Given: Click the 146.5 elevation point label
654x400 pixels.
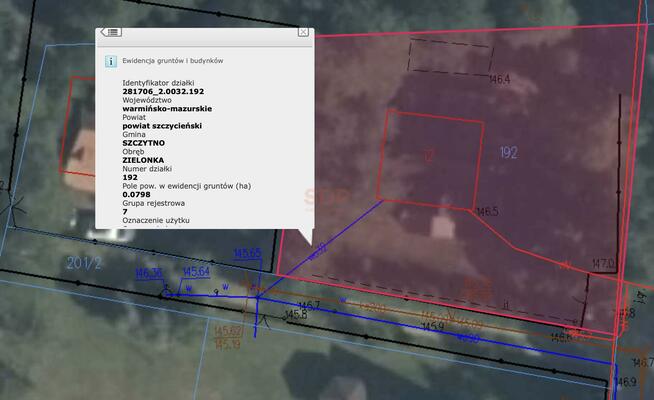Looking at the screenshot, I should [x=487, y=212].
